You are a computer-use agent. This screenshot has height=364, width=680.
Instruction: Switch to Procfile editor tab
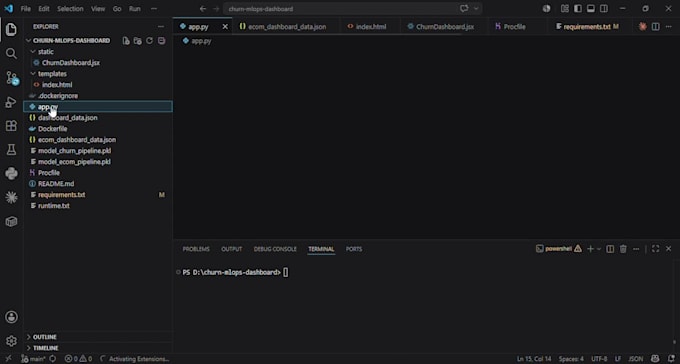[x=514, y=26]
